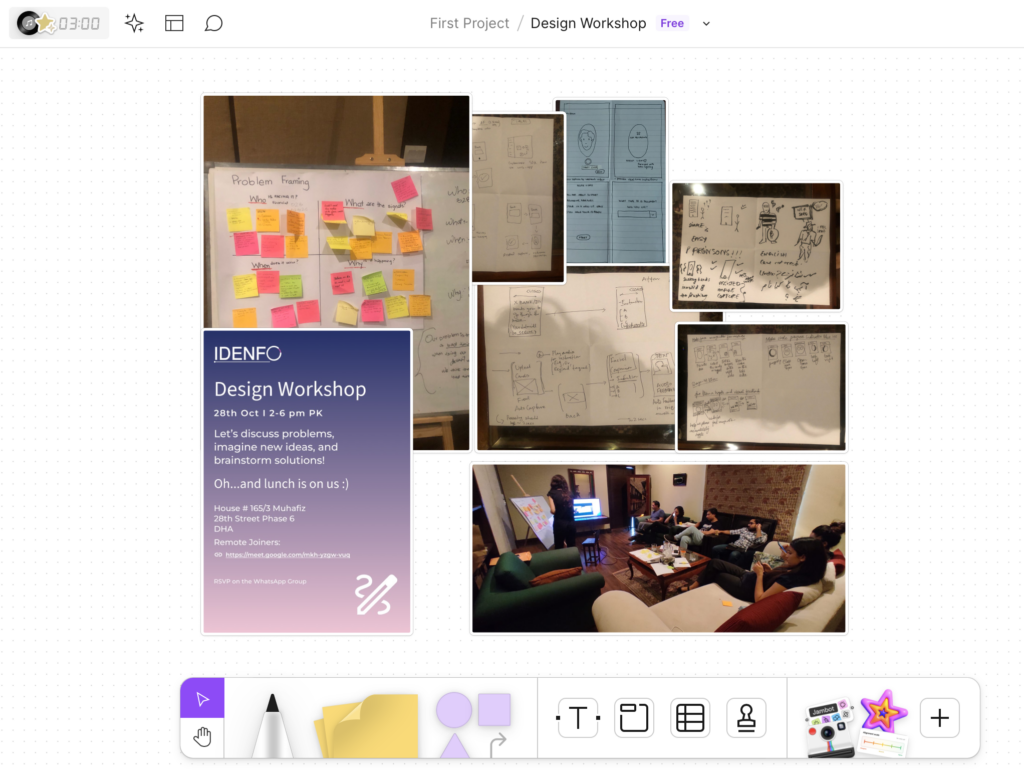Open the music player widget
The width and height of the screenshot is (1024, 774).
[x=27, y=24]
